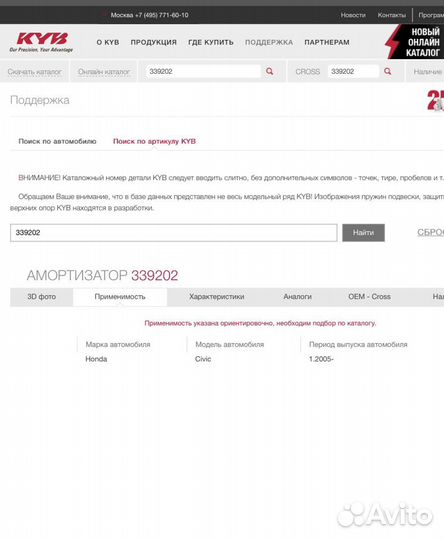Click Онлайн каталог link
This screenshot has height=540, width=444.
click(x=104, y=72)
